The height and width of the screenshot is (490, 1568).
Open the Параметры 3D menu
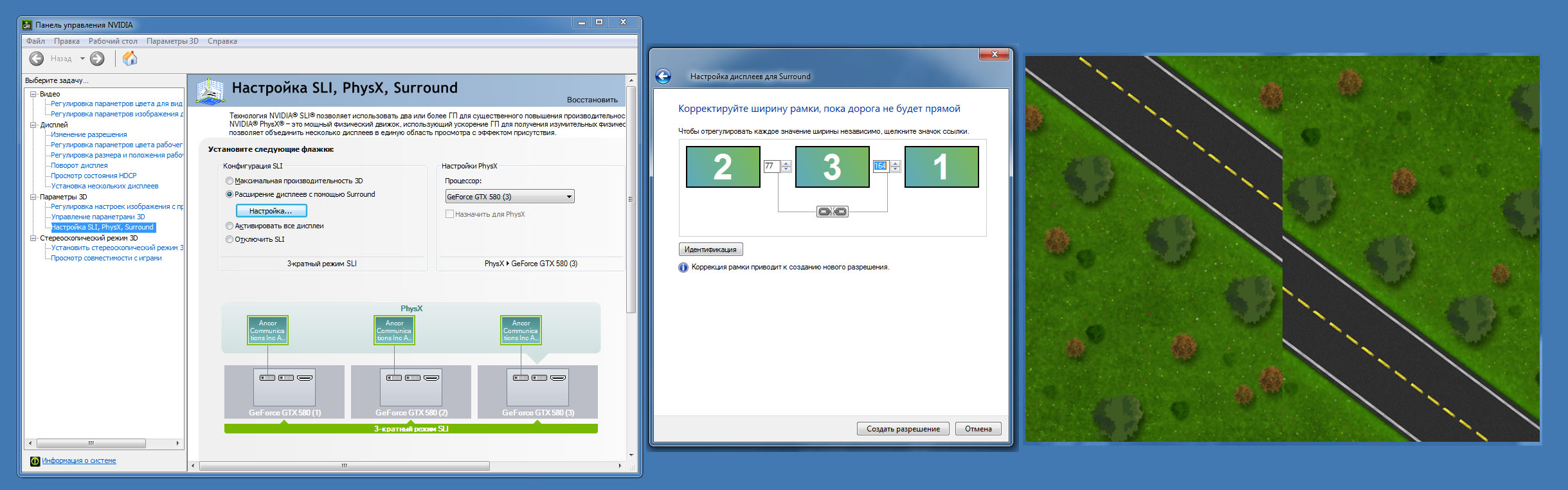pyautogui.click(x=172, y=41)
